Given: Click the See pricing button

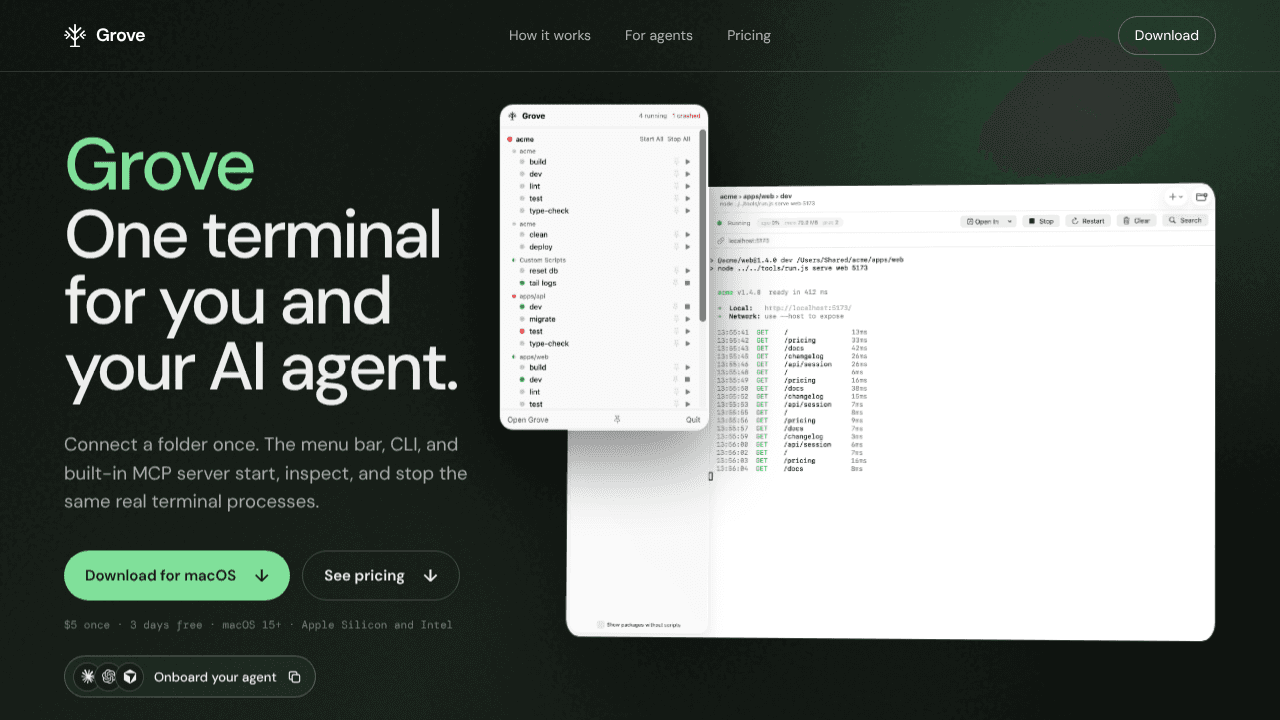Looking at the screenshot, I should (381, 575).
